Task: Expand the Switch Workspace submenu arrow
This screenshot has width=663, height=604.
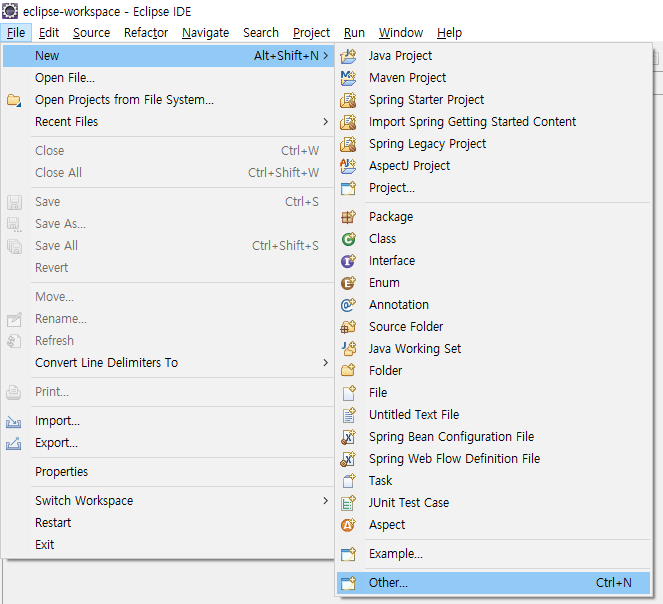Action: pyautogui.click(x=325, y=501)
